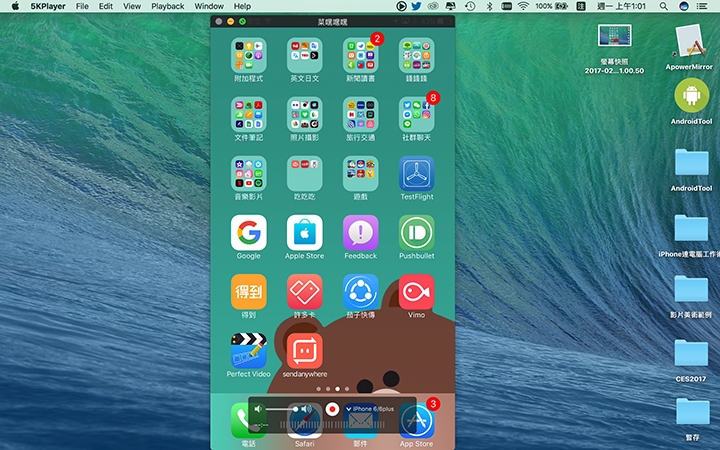Screen dimensions: 720x450
Task: Select the 暫存 desktop folder
Action: [x=692, y=411]
